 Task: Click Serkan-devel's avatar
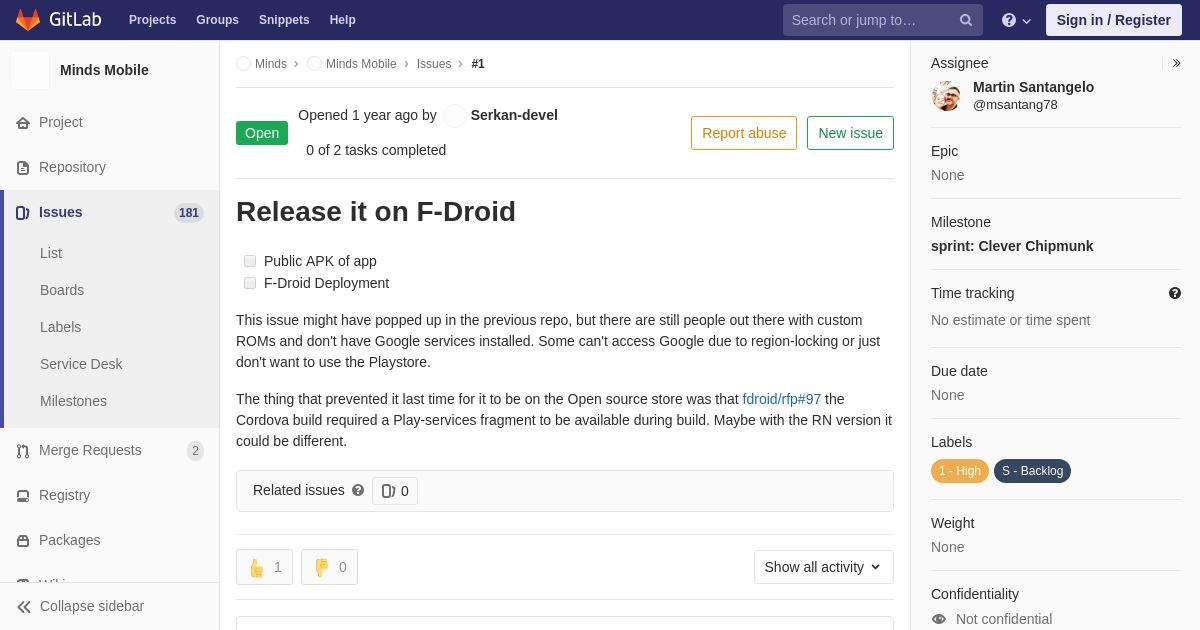click(455, 116)
